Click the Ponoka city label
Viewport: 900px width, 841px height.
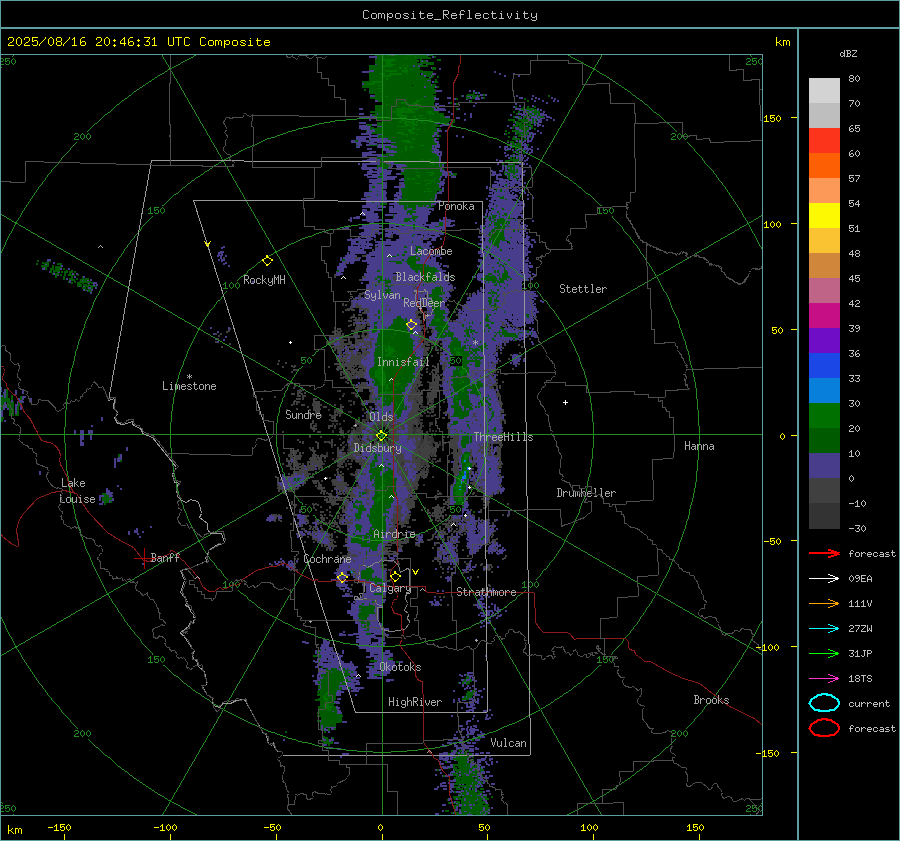pos(456,206)
